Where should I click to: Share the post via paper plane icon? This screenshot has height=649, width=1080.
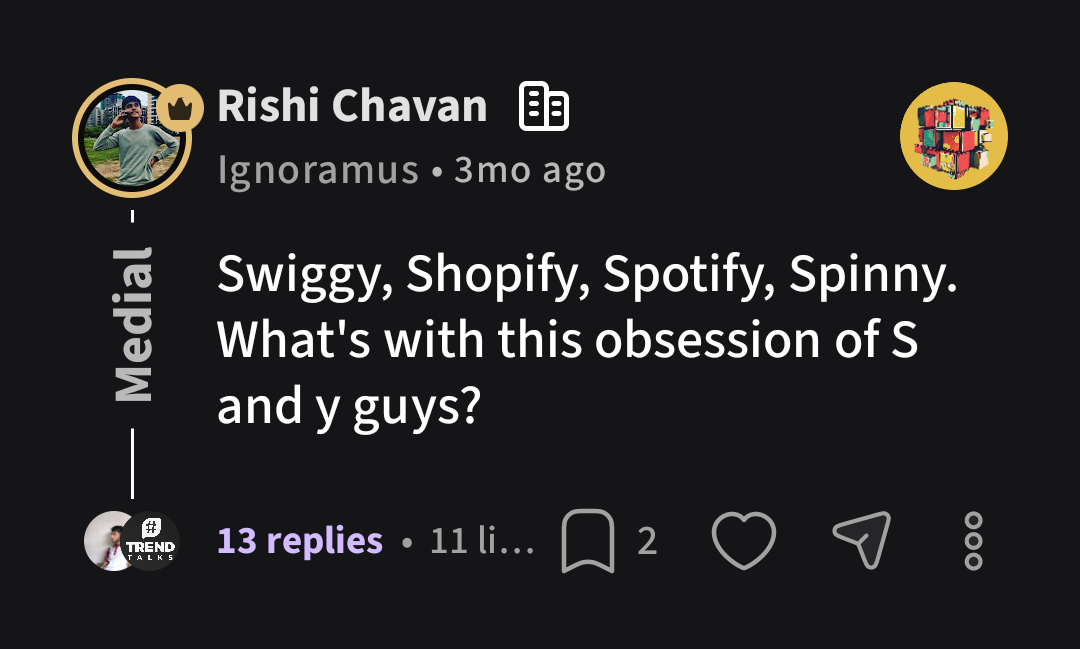(x=861, y=541)
